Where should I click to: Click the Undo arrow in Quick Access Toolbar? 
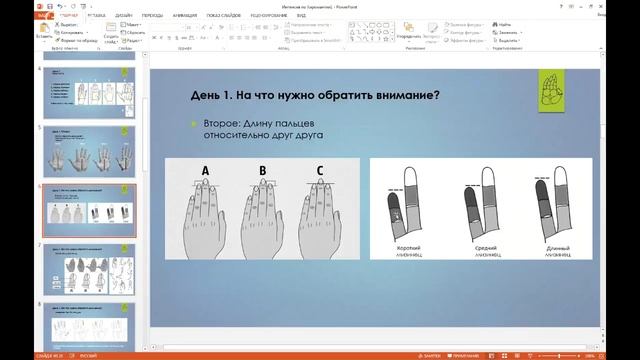click(60, 7)
